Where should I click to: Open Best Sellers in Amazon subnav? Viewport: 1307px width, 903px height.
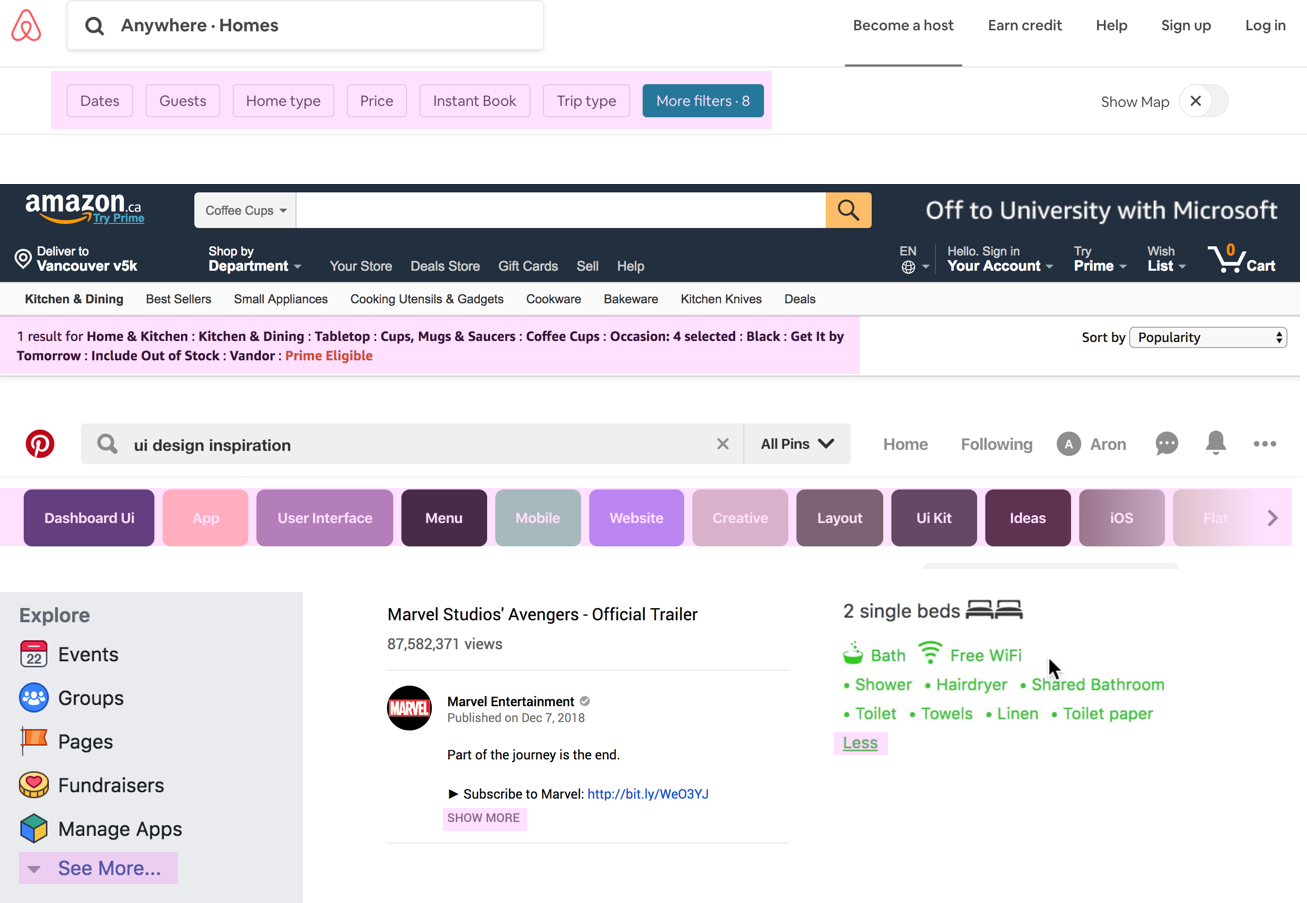[x=178, y=299]
